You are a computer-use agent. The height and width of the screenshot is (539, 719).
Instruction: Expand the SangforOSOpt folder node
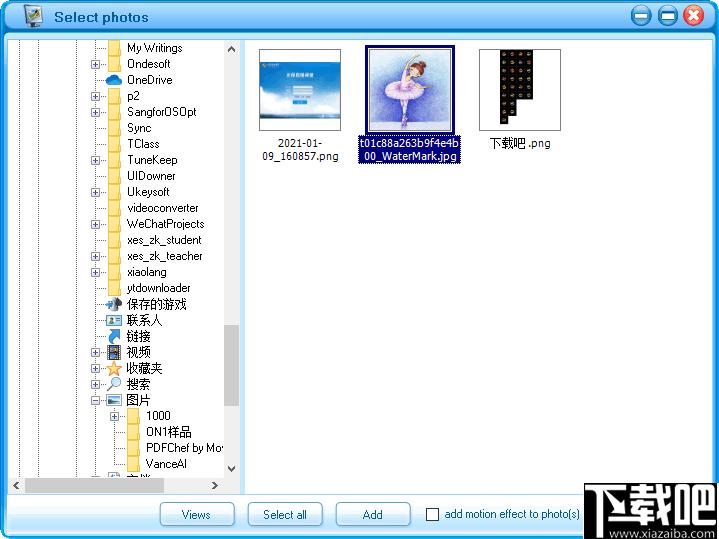(x=95, y=112)
